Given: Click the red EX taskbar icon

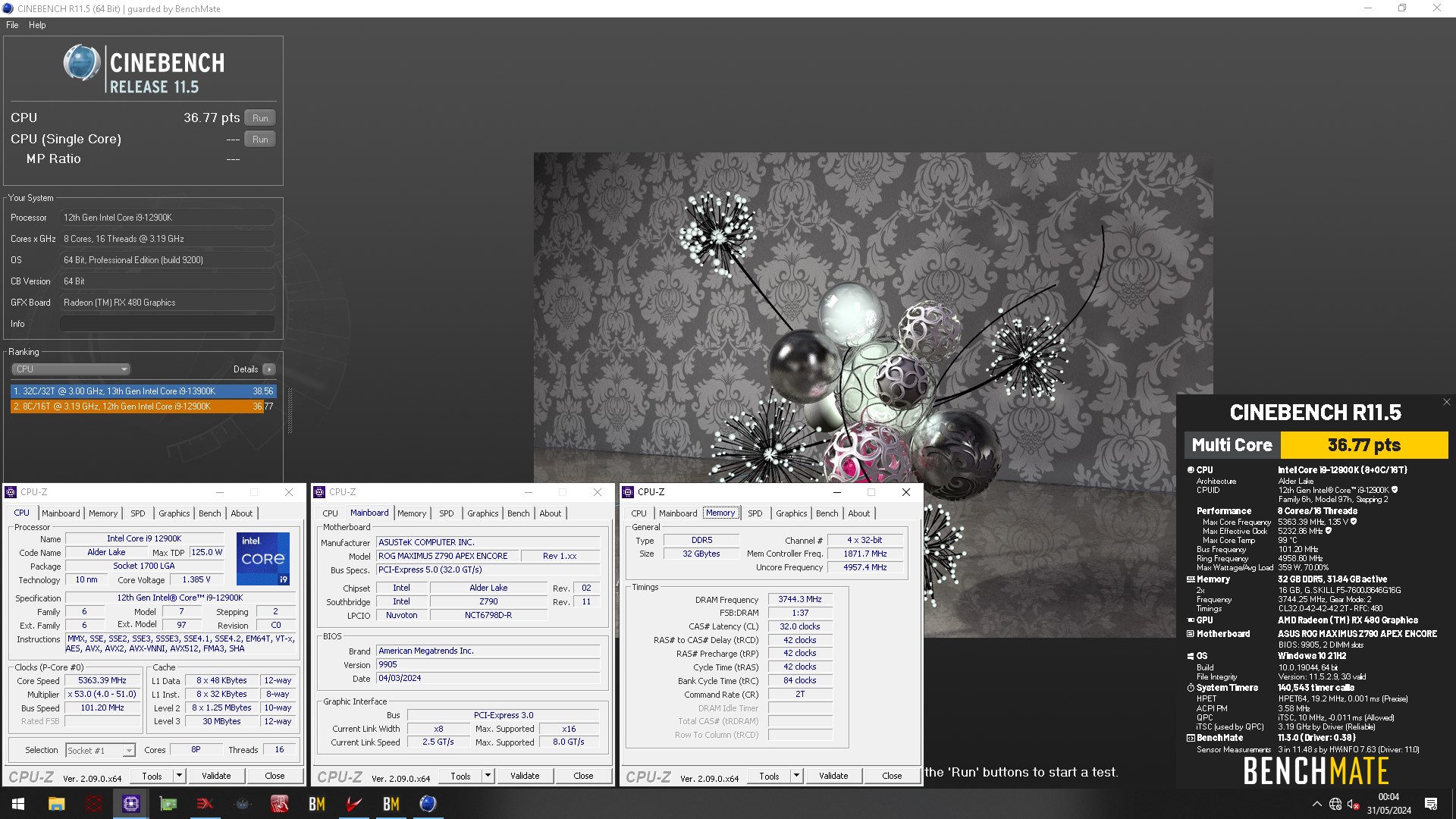Looking at the screenshot, I should (x=206, y=804).
